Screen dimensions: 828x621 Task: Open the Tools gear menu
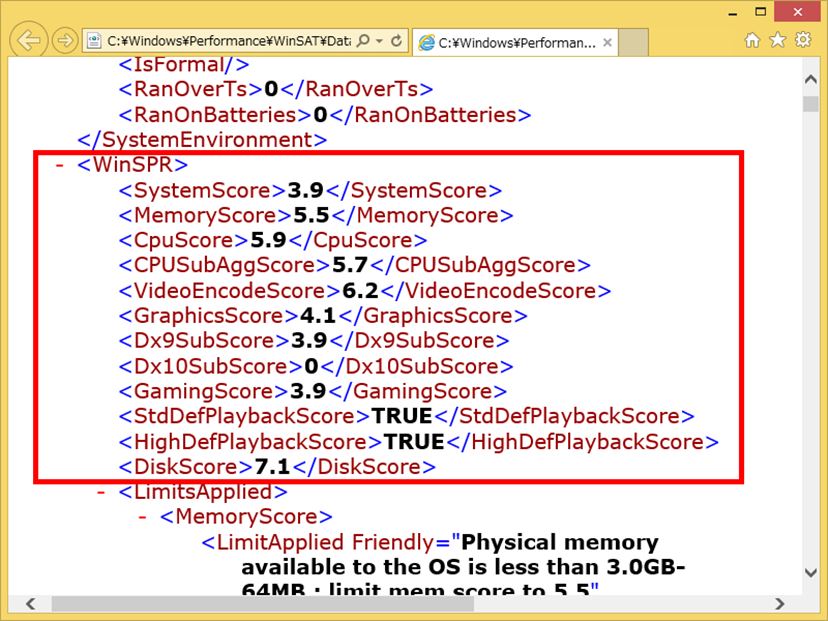(803, 40)
